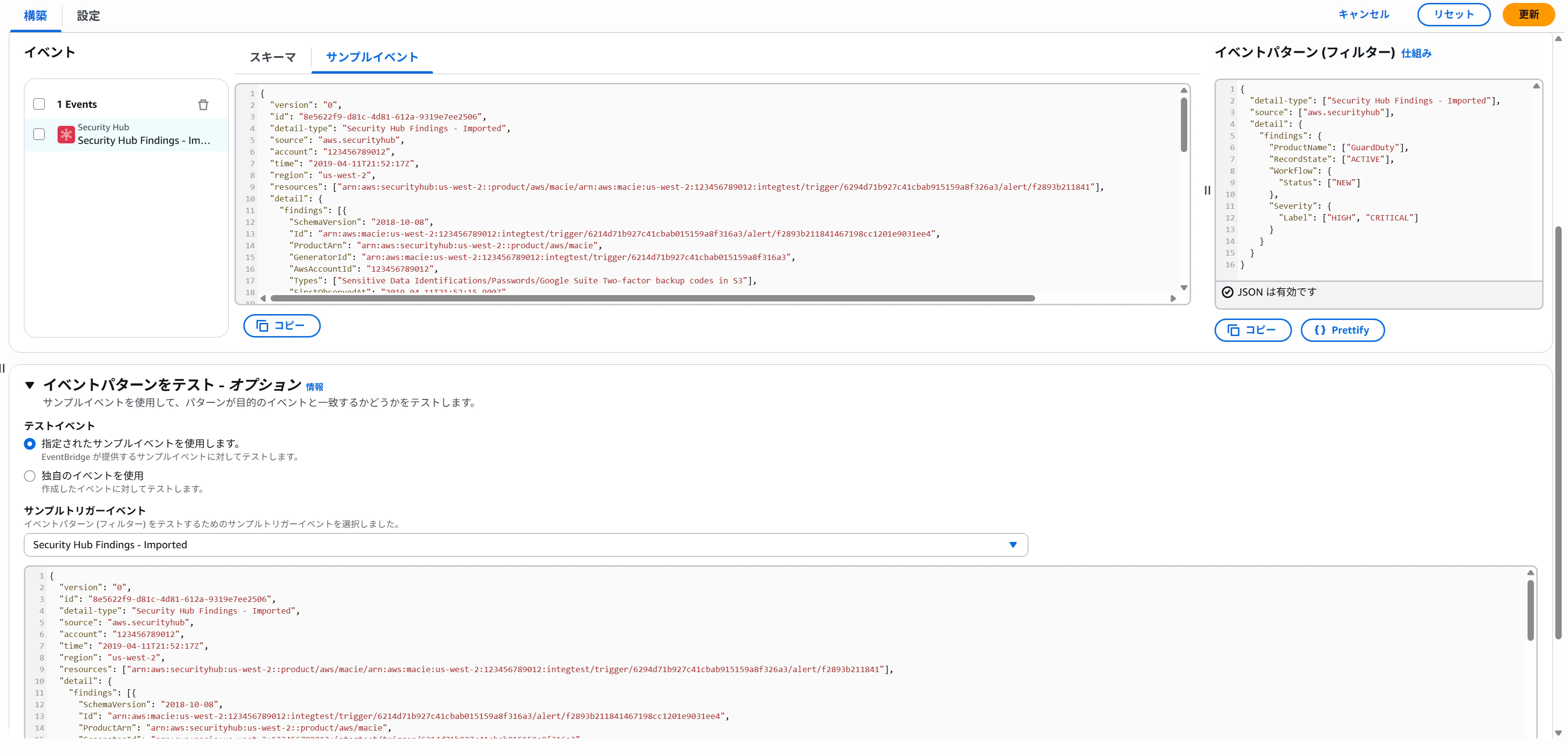
Task: Switch to the 設定 tab
Action: (x=88, y=16)
